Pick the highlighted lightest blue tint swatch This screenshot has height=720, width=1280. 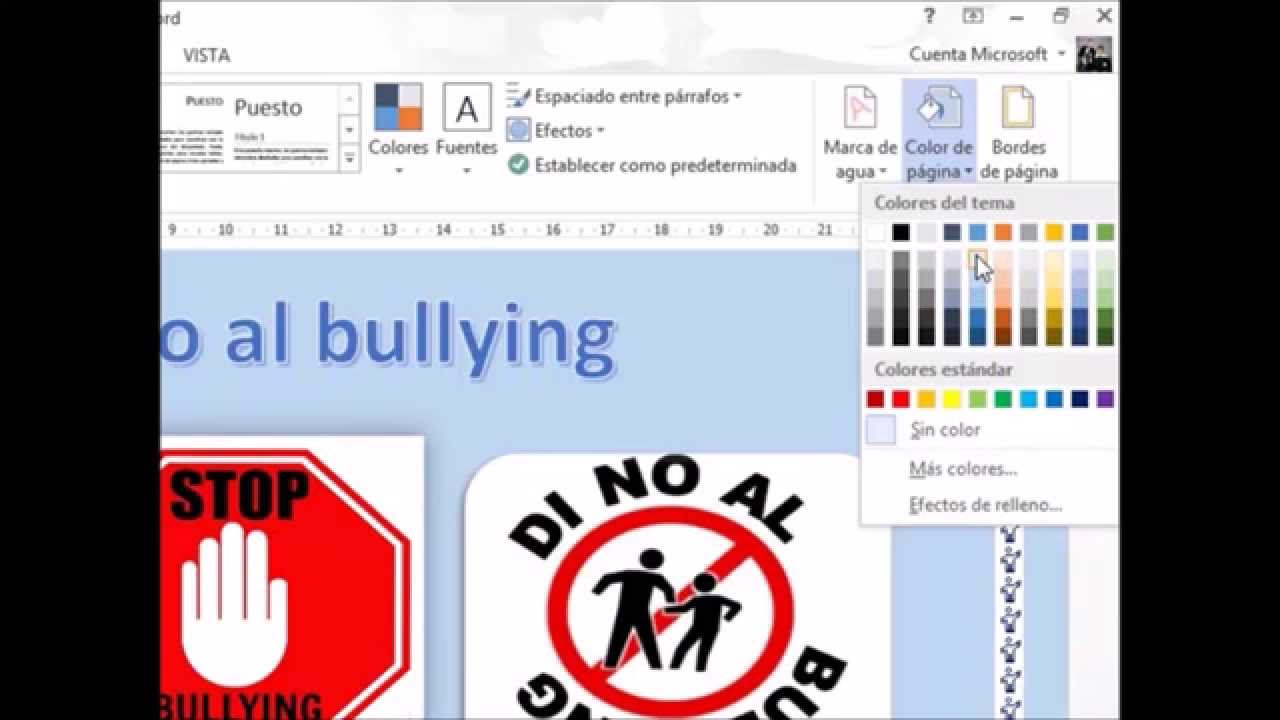(978, 259)
